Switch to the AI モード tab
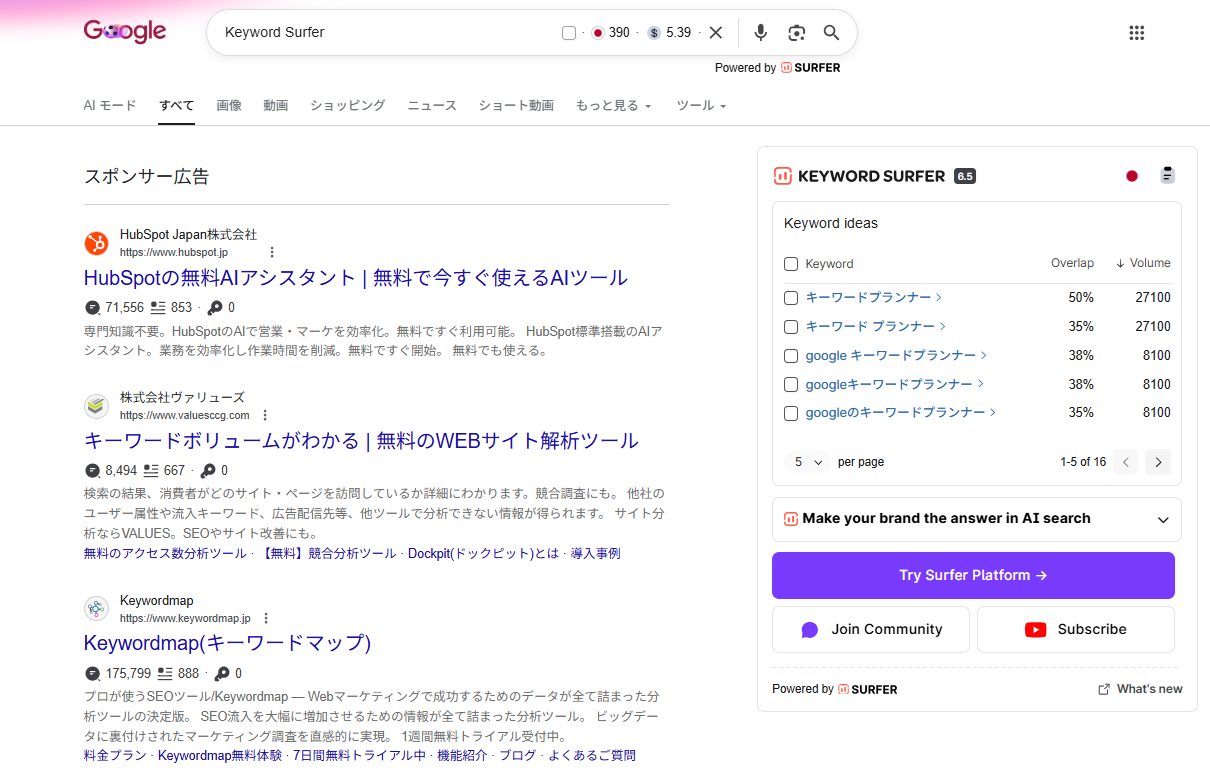The image size is (1210, 774). point(110,105)
